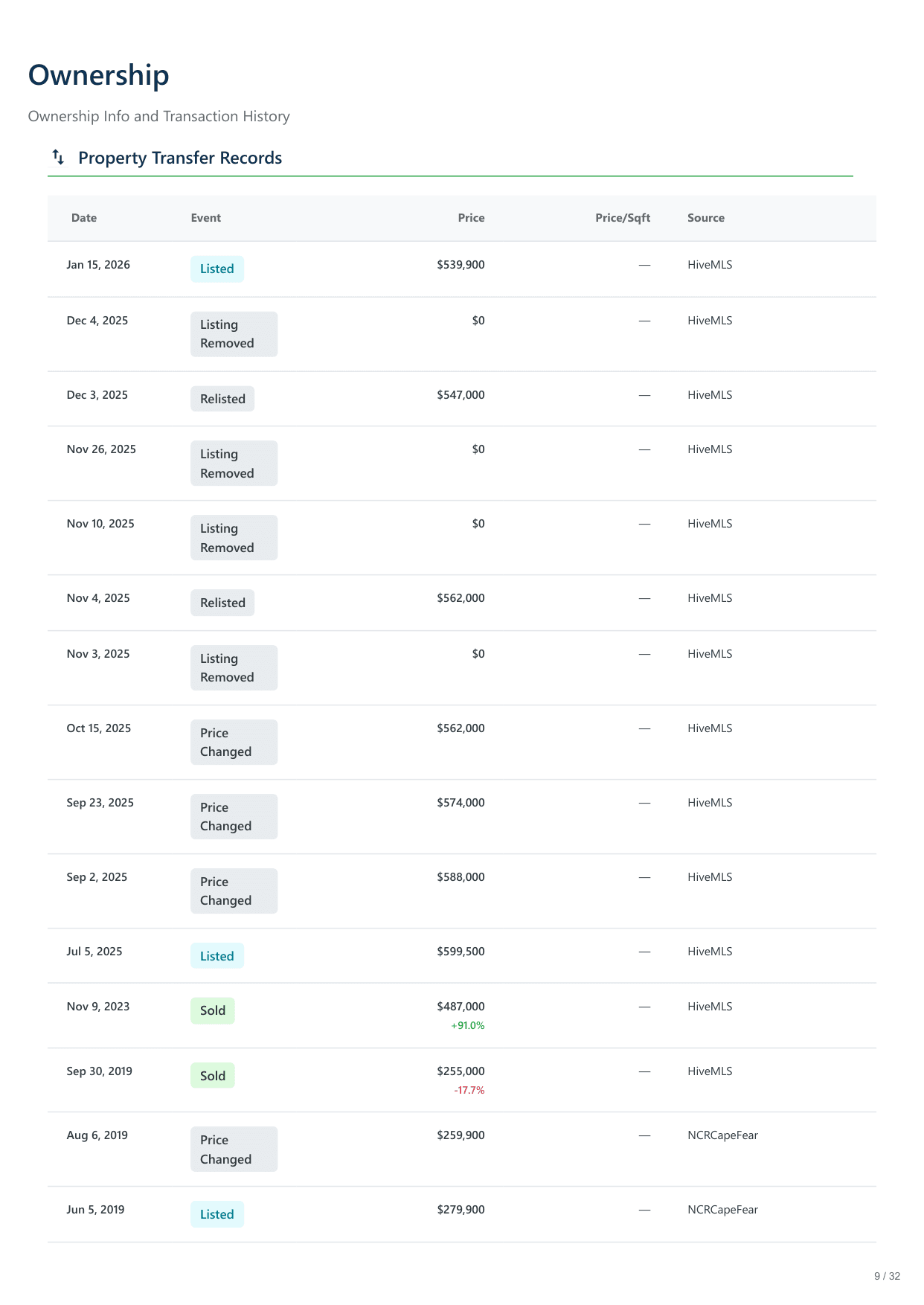Click the Date column header
The image size is (924, 1305).
[x=84, y=218]
